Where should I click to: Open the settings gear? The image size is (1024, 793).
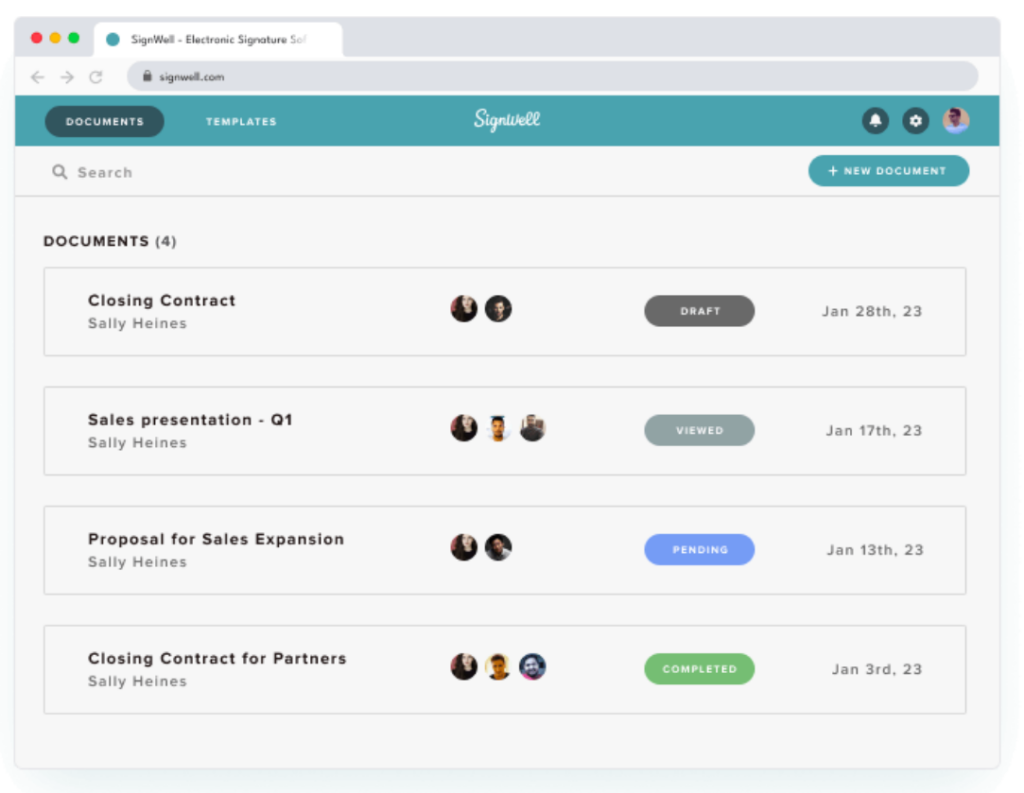pyautogui.click(x=915, y=120)
